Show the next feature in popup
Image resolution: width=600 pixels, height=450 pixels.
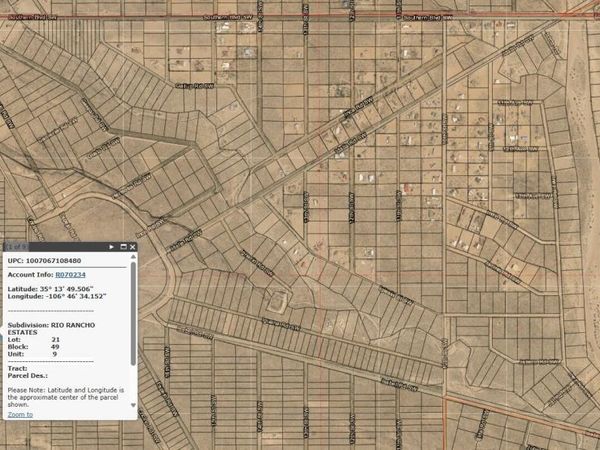(x=110, y=246)
